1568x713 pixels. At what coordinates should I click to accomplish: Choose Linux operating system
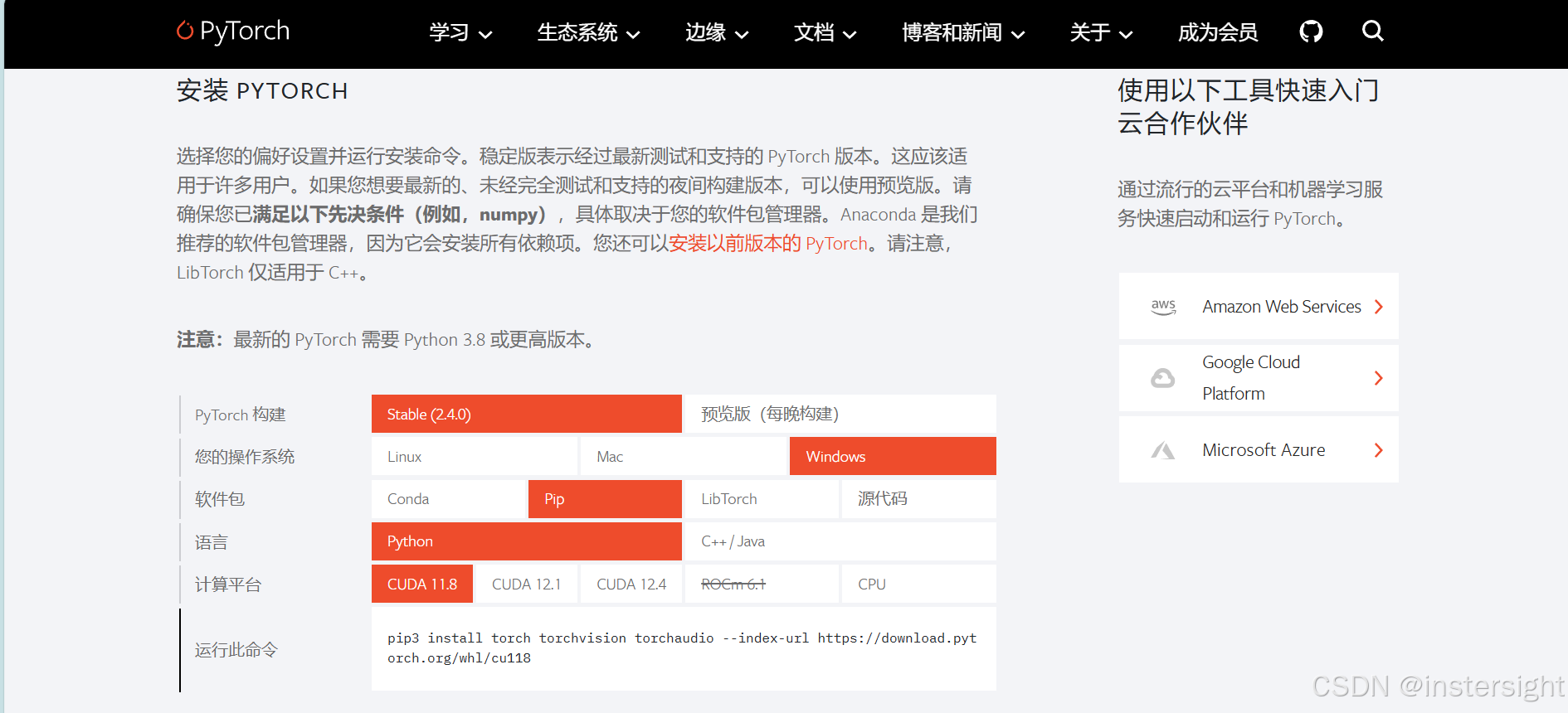(x=474, y=456)
